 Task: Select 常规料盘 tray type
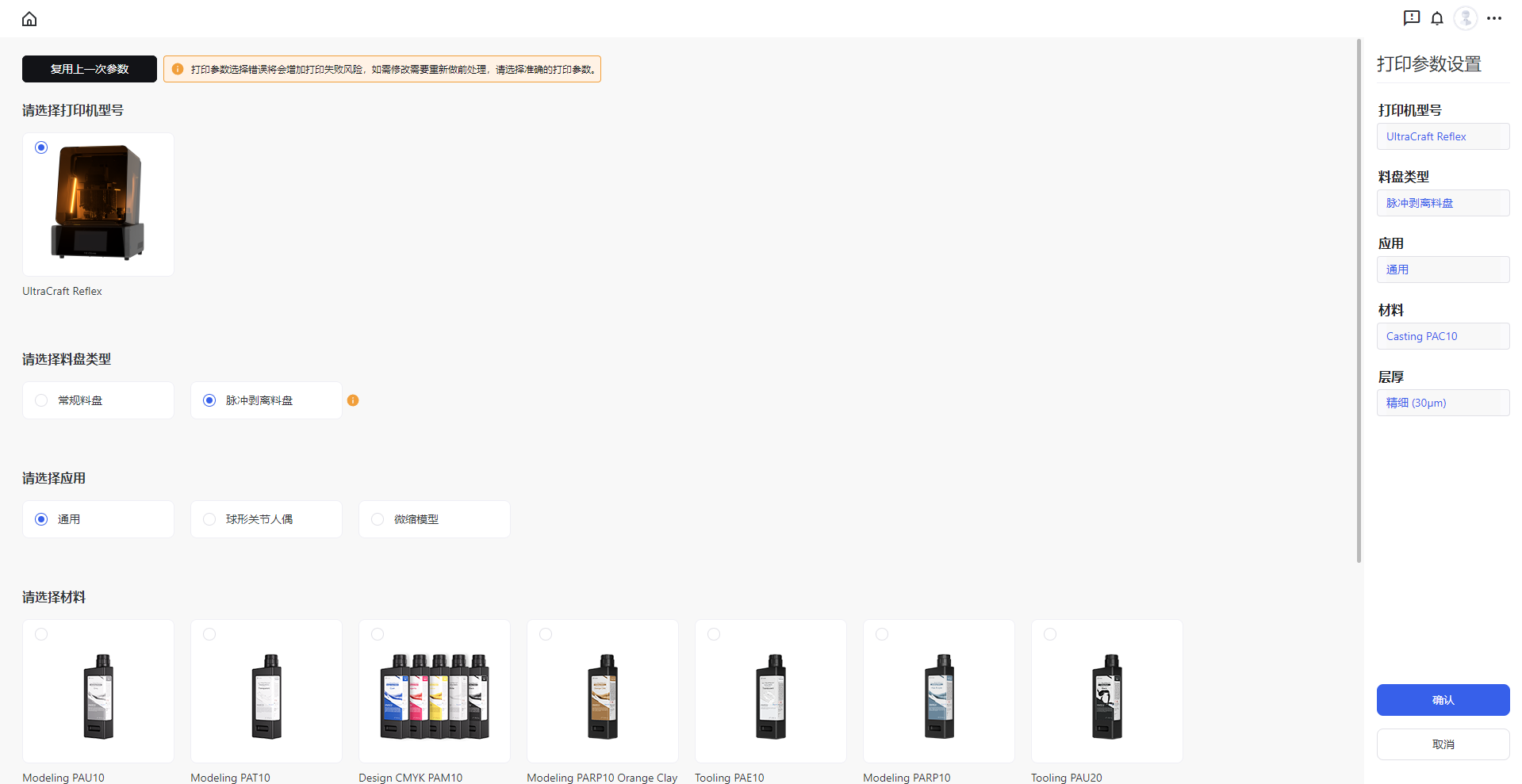pos(98,400)
